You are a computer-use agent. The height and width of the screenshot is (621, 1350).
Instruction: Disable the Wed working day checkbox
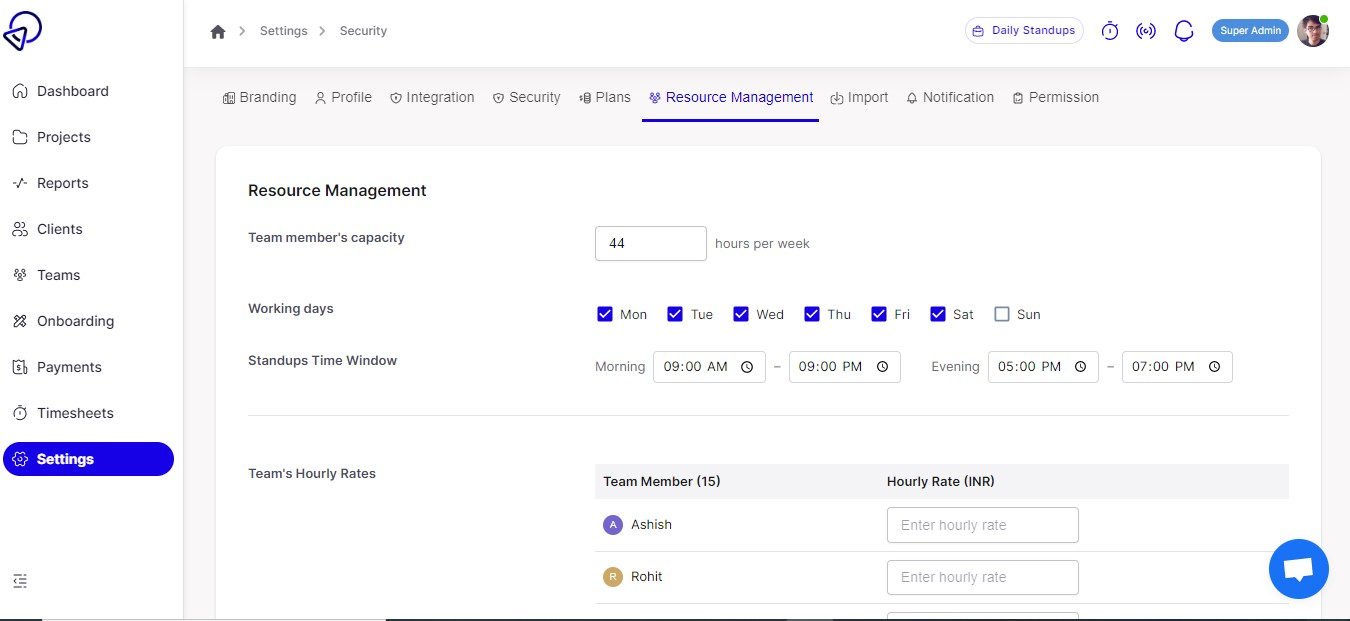[741, 313]
